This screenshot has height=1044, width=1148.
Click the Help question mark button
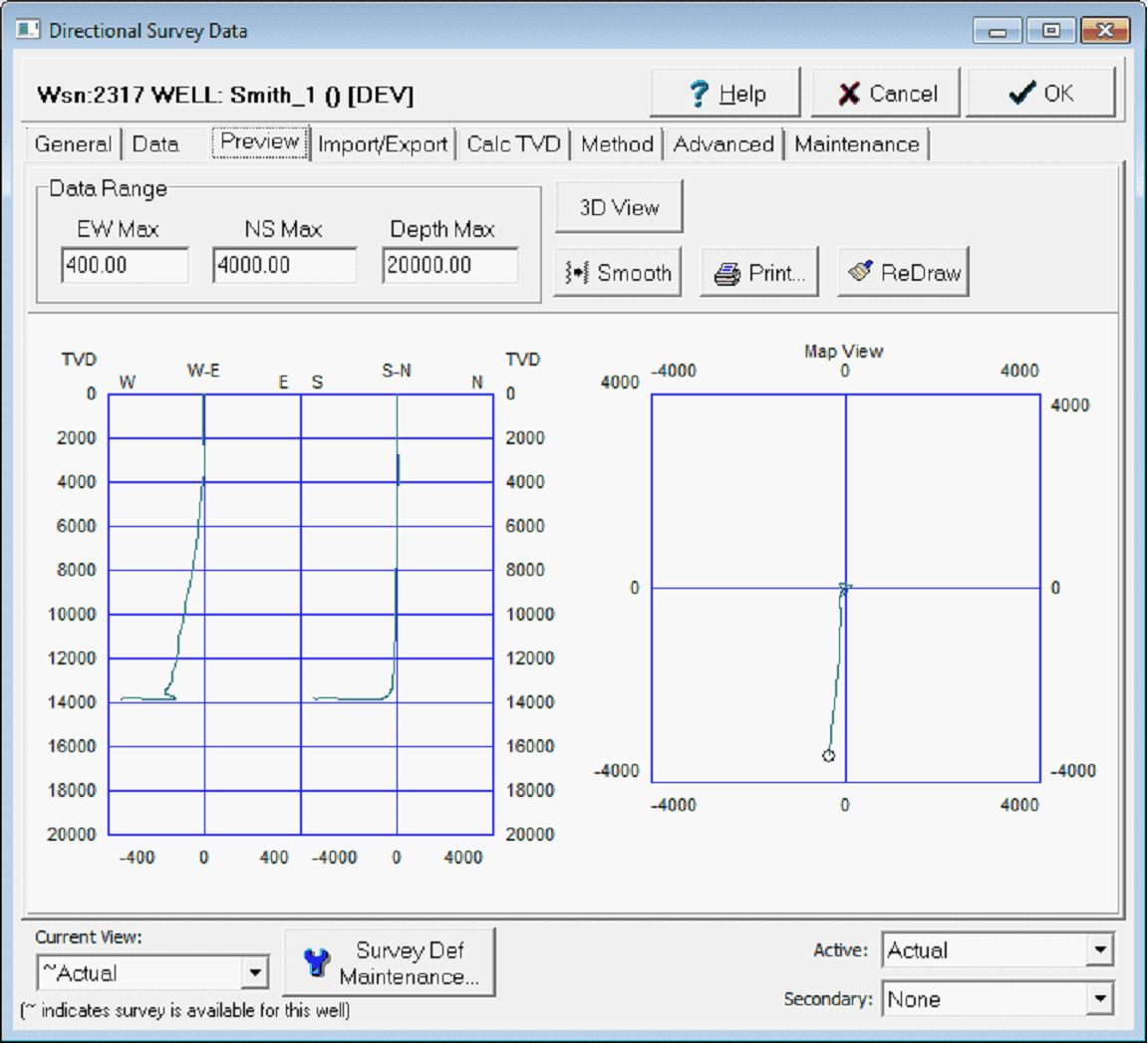pos(725,94)
